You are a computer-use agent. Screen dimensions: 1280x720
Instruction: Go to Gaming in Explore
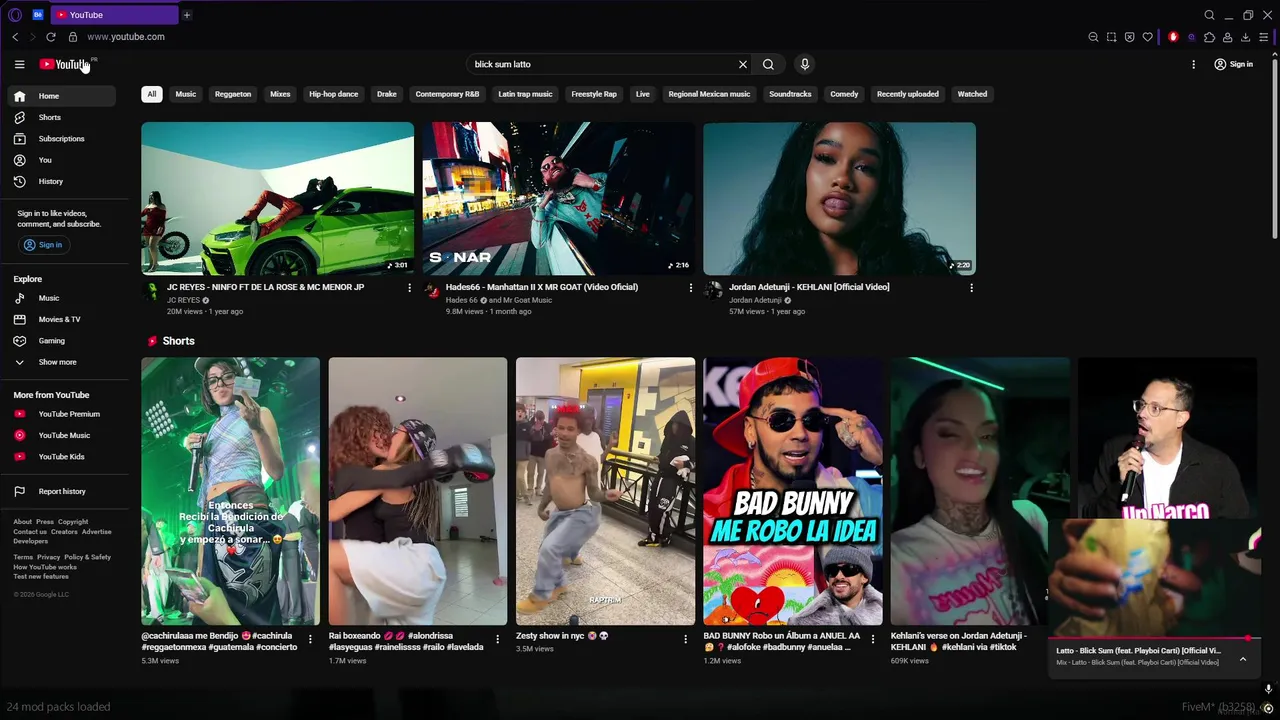pos(62,341)
